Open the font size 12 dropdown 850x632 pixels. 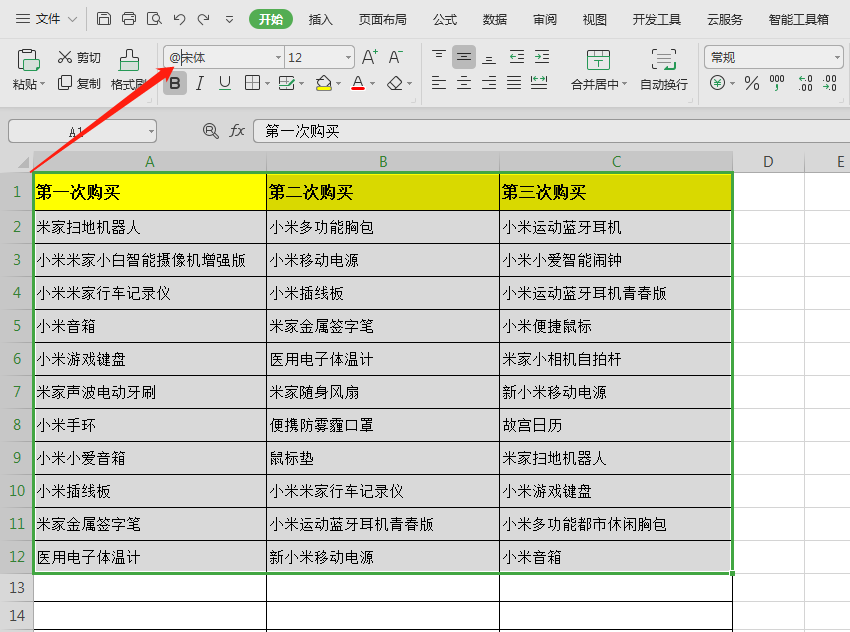[348, 57]
